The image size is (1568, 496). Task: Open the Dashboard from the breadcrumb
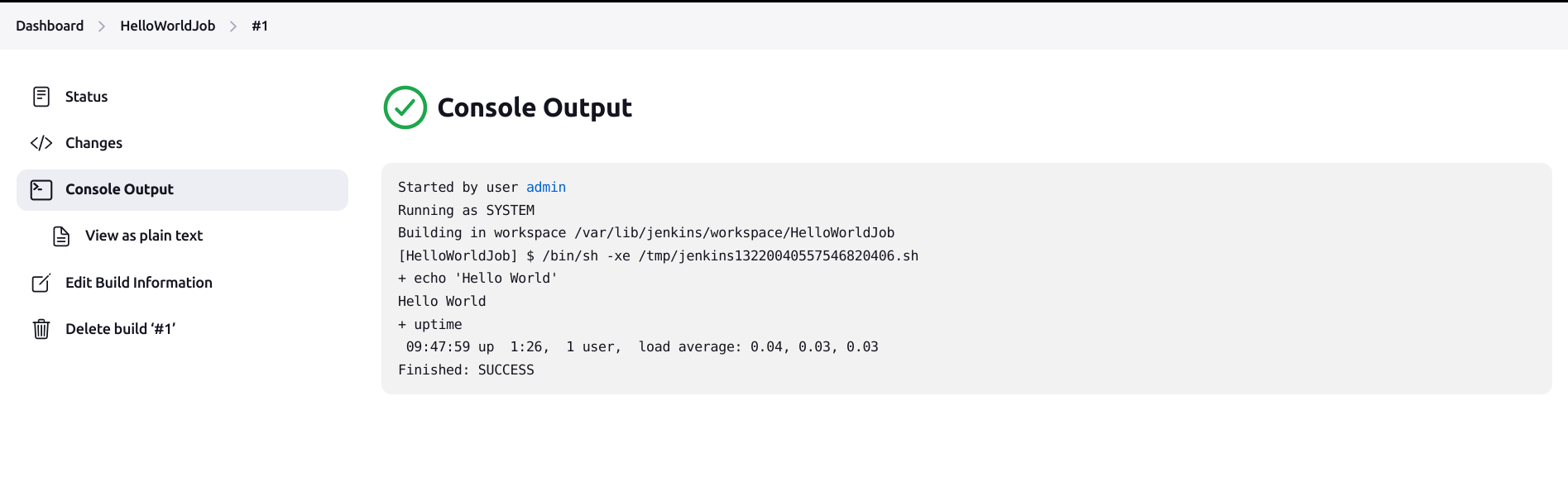49,26
